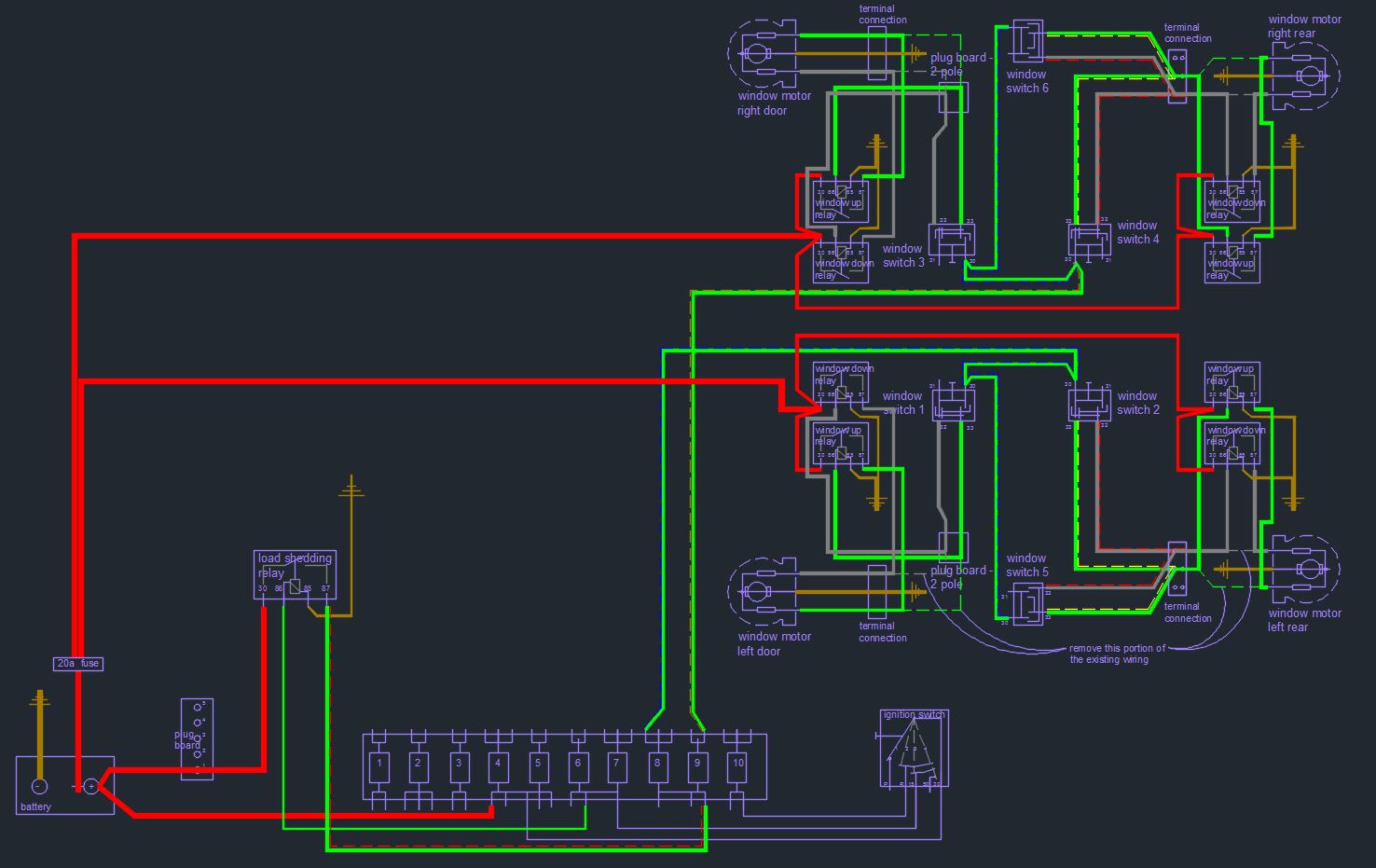Select window up relay in right rear circuit
Viewport: 1376px width, 868px height.
tap(1232, 263)
